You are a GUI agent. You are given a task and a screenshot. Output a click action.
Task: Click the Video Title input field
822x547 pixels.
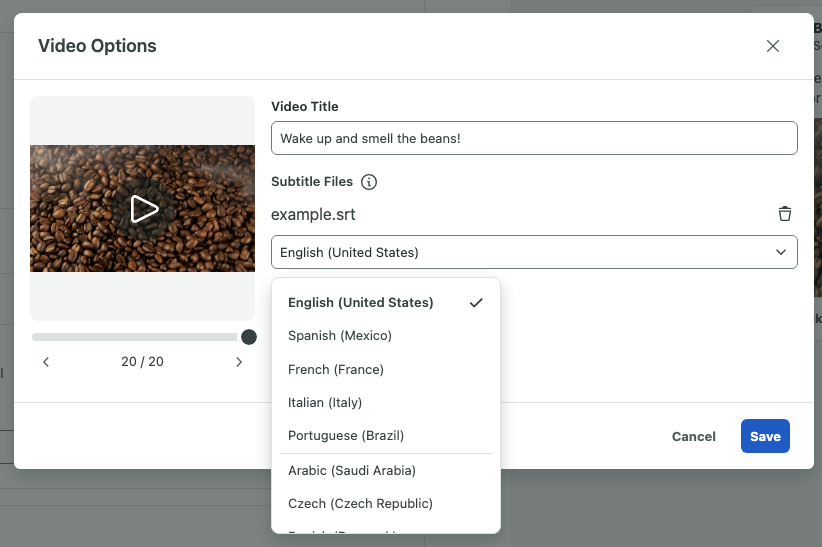click(x=534, y=138)
